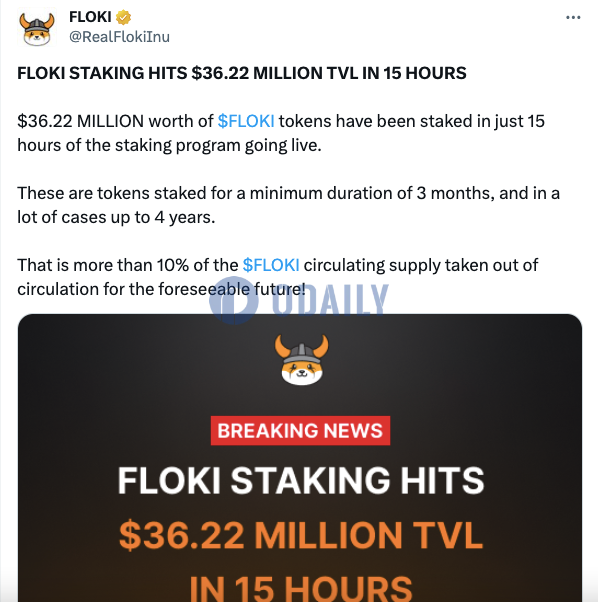
Task: Open the FLOKI profile avatar
Action: [37, 29]
